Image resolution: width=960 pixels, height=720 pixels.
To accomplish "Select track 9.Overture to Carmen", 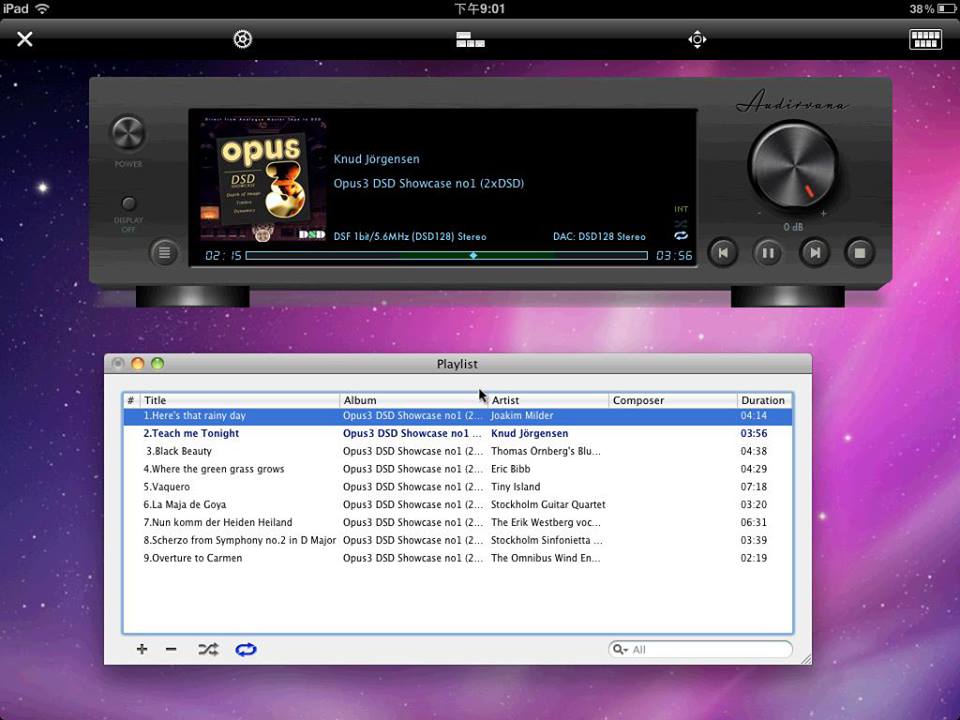I will coord(458,558).
